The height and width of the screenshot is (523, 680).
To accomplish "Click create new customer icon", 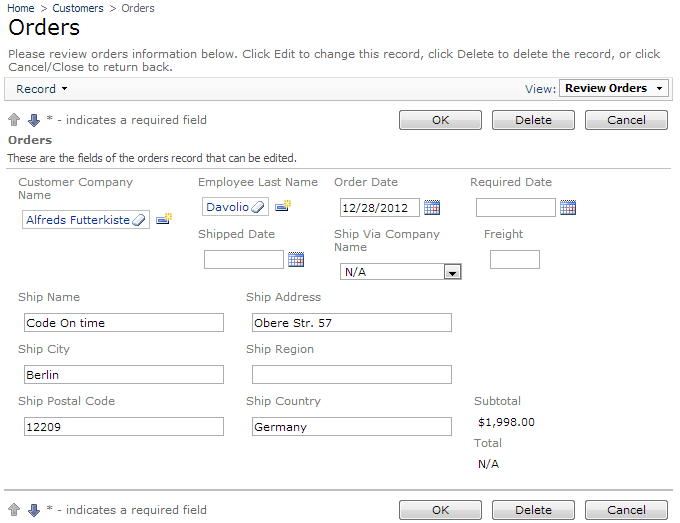I will pos(164,219).
